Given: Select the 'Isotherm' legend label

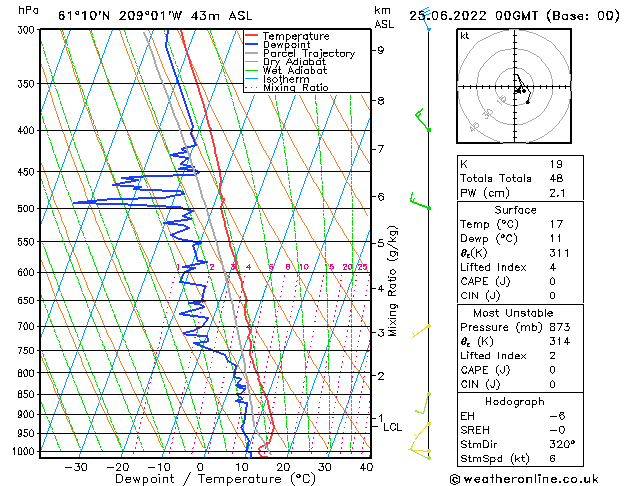Looking at the screenshot, I should point(286,79).
